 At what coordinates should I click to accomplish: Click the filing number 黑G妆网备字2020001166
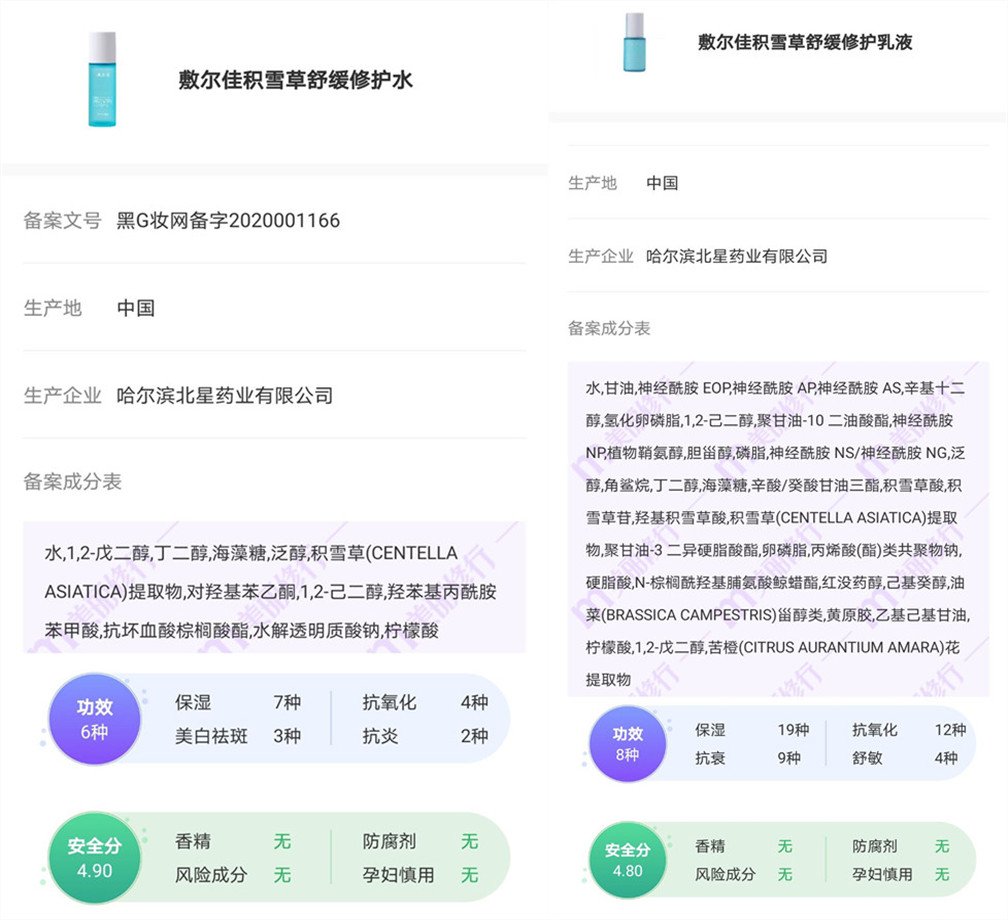coord(228,221)
